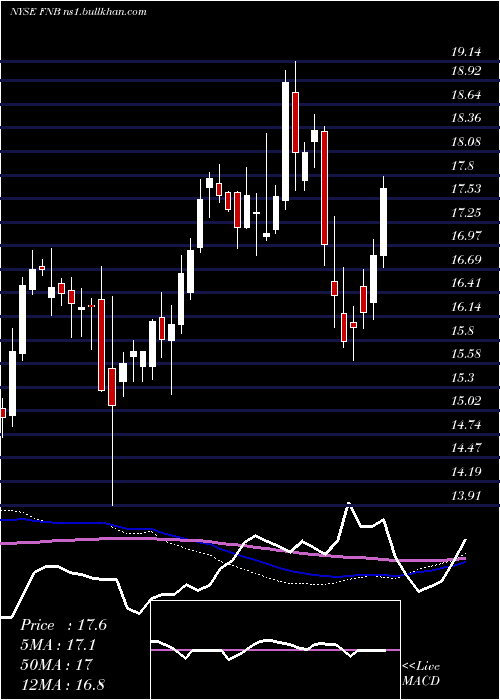Click the MACD inset chart box

275,650
